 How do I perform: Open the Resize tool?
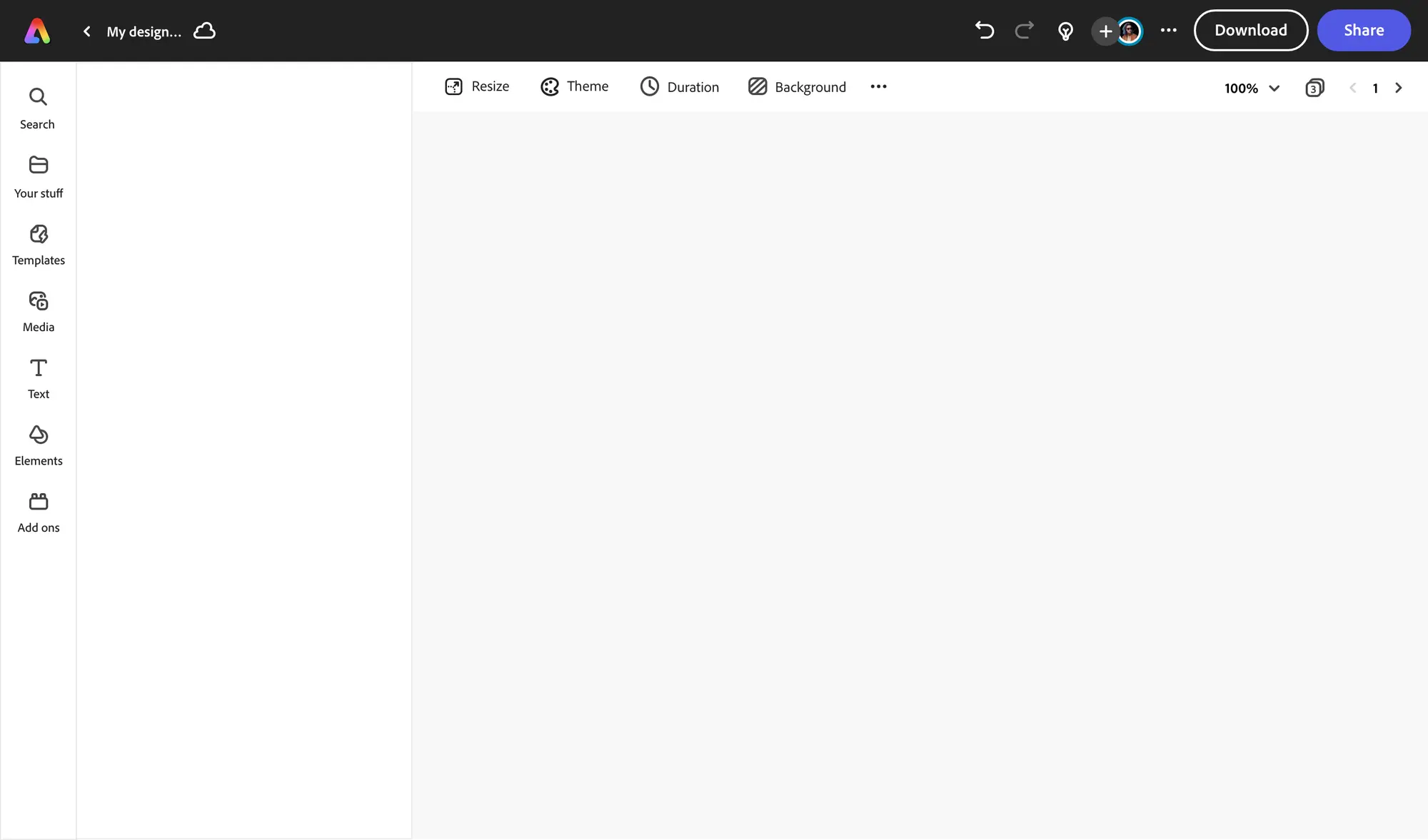[477, 86]
